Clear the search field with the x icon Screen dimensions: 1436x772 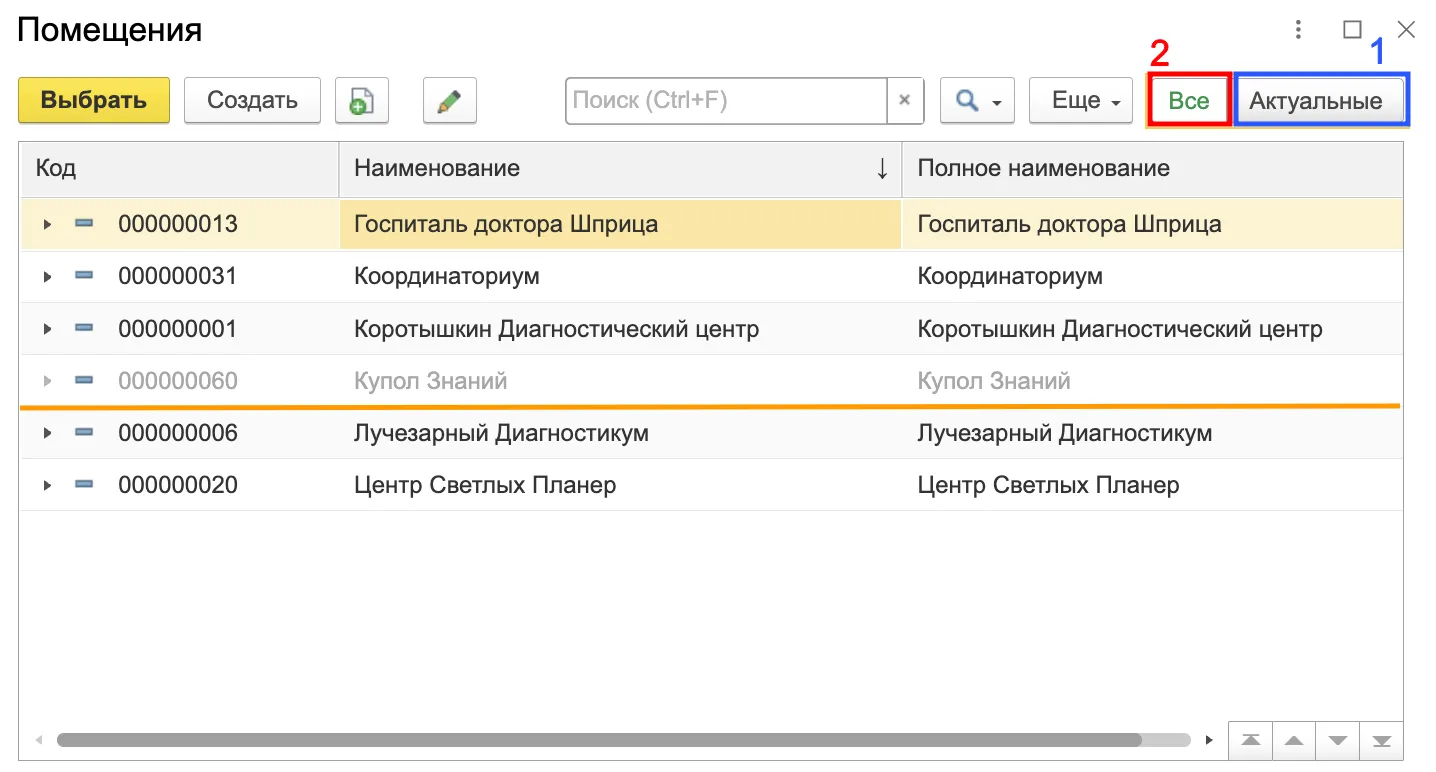pyautogui.click(x=905, y=100)
